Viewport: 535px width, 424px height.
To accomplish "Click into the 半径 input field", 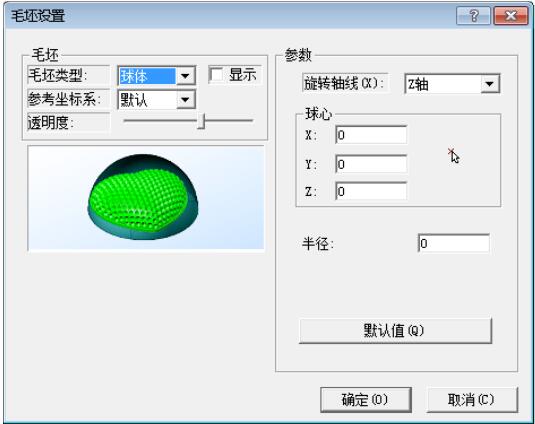I will click(453, 243).
